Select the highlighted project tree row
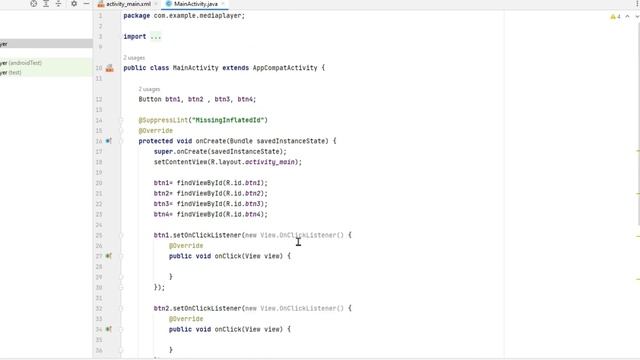This screenshot has height=360, width=640. [x=46, y=44]
